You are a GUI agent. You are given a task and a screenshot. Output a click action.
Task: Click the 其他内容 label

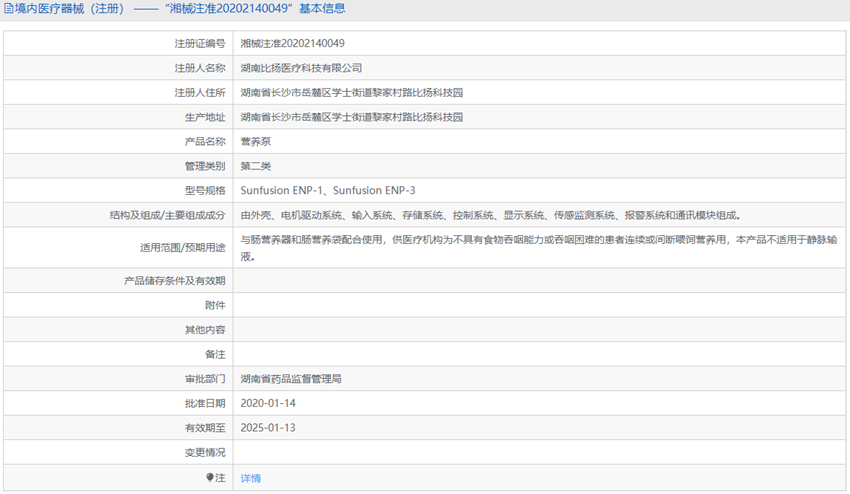(205, 330)
